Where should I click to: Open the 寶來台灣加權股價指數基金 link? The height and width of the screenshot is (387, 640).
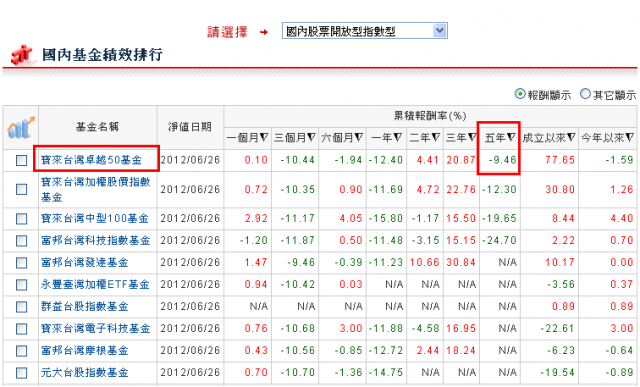(96, 189)
